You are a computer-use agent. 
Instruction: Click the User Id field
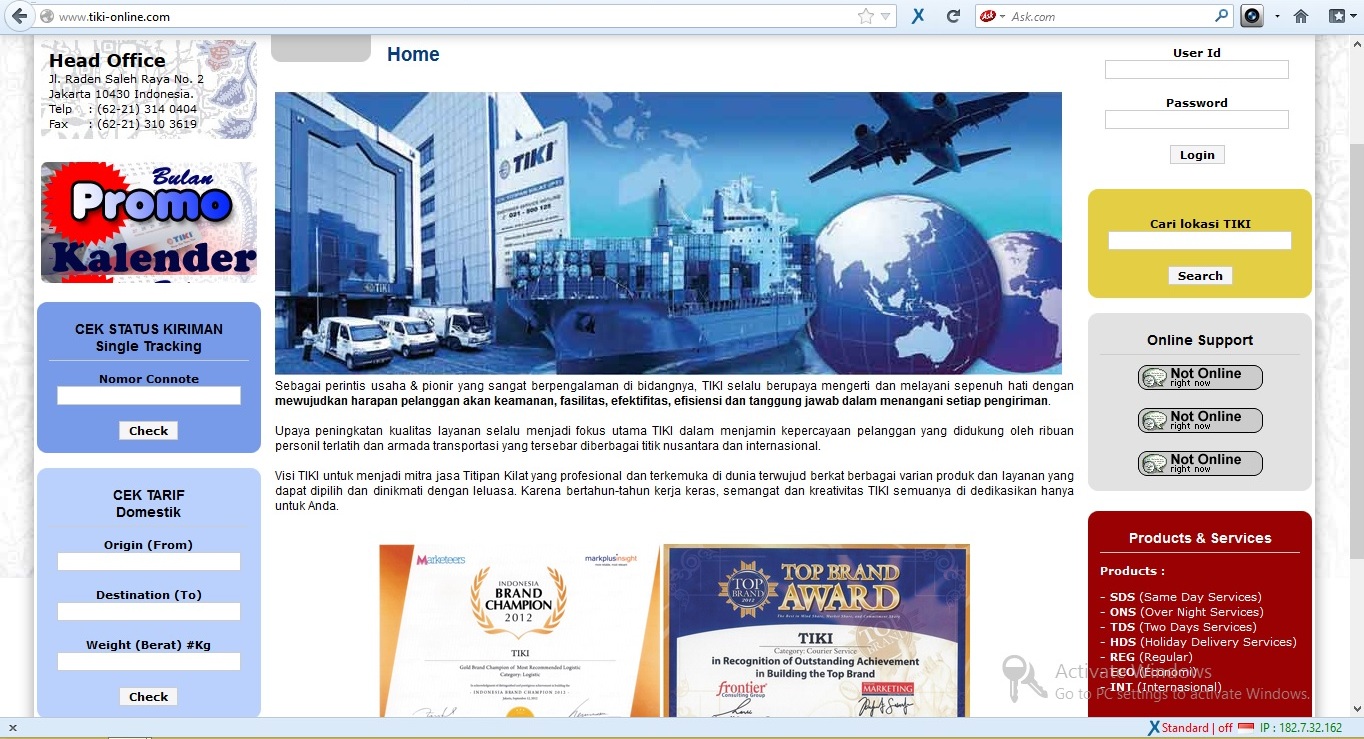tap(1197, 70)
